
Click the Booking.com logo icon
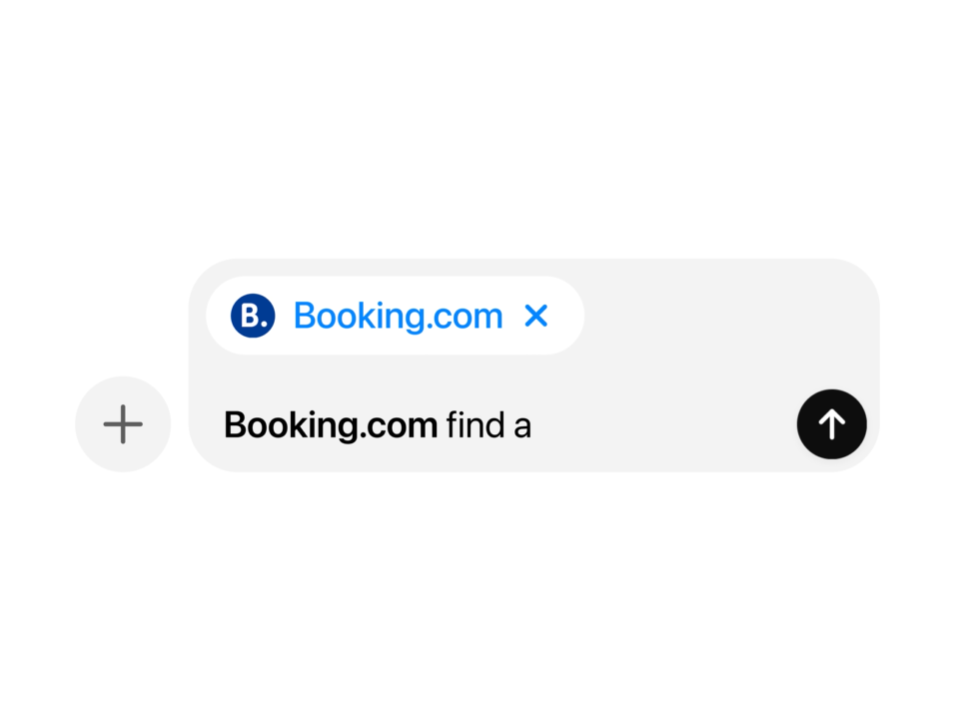pyautogui.click(x=252, y=316)
